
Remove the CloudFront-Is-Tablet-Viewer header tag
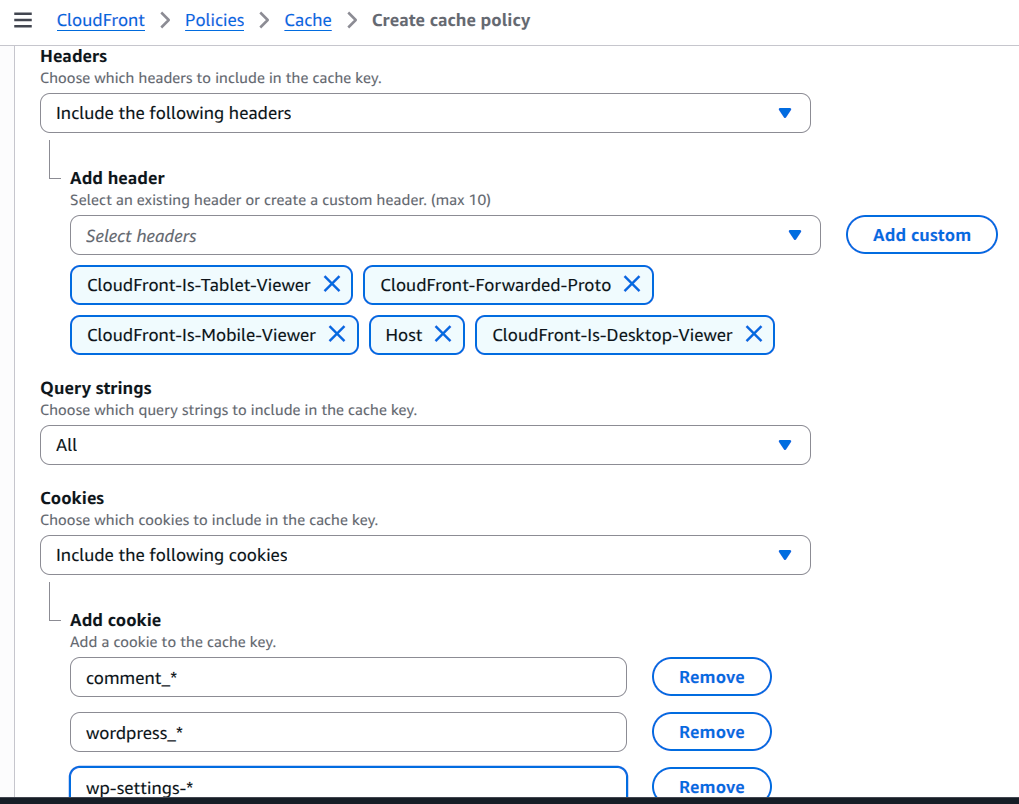click(x=331, y=285)
